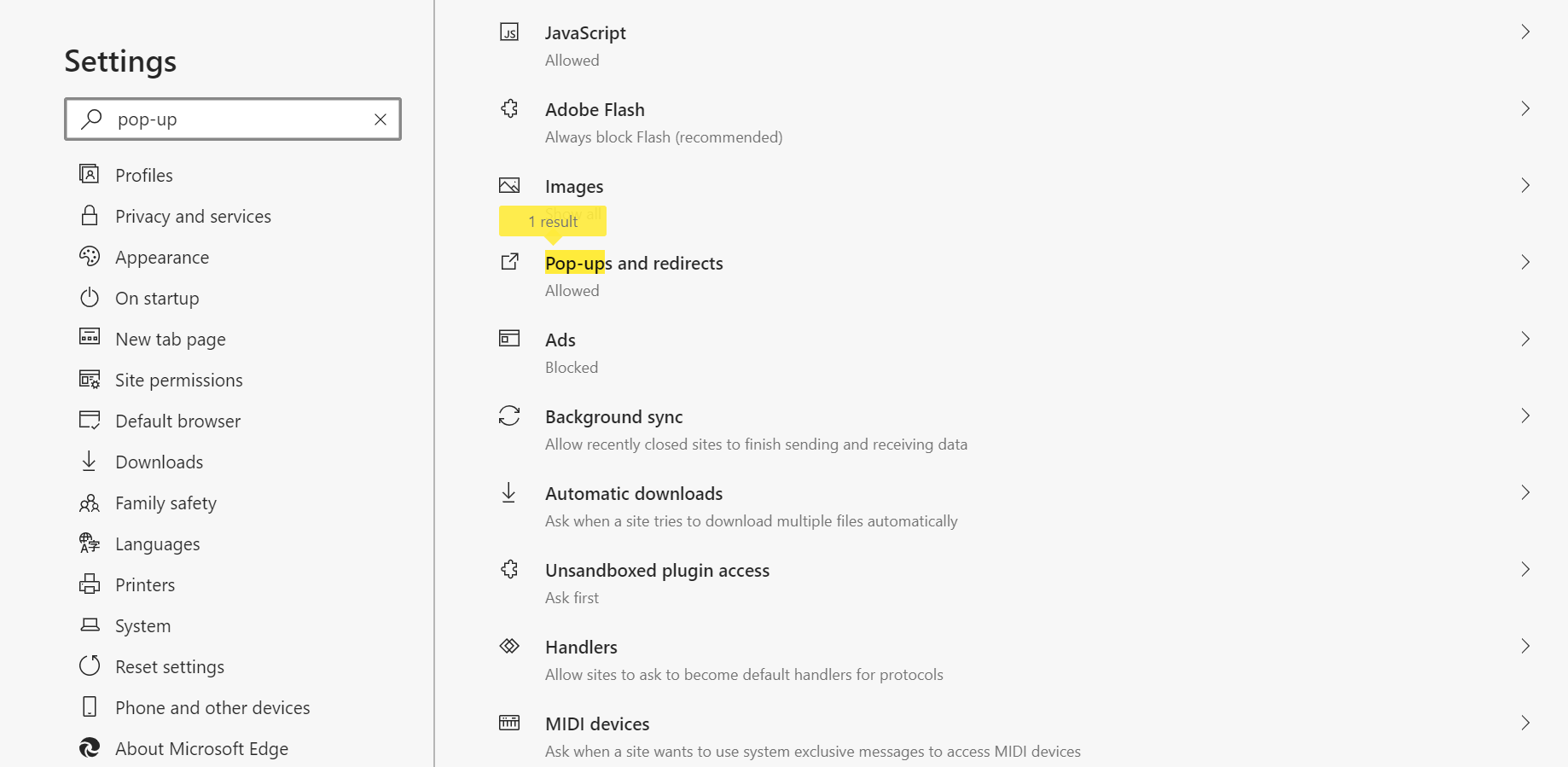This screenshot has height=767, width=1568.
Task: Select the Downloads arrow icon
Action: [90, 461]
